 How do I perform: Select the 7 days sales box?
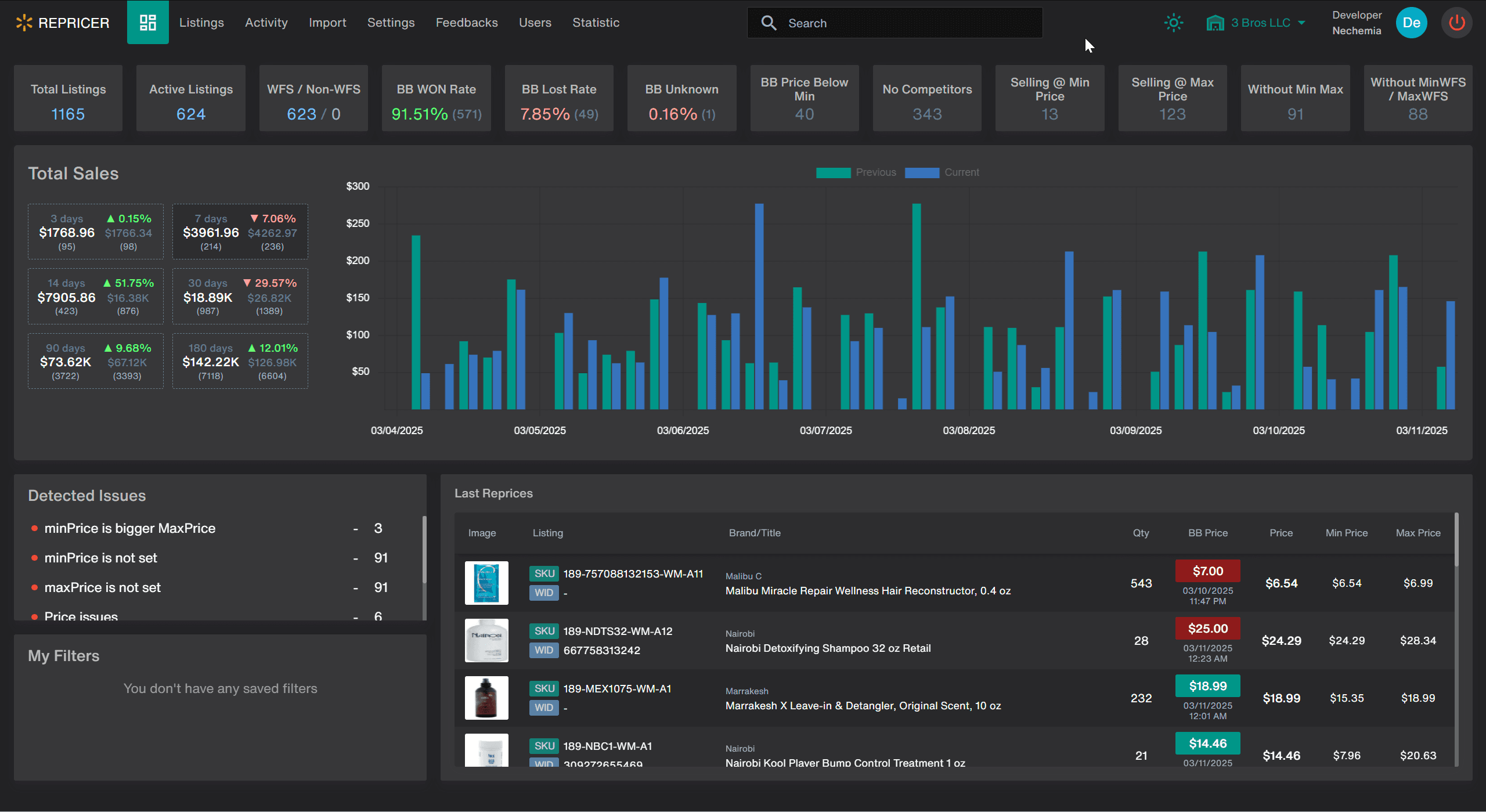pos(240,232)
